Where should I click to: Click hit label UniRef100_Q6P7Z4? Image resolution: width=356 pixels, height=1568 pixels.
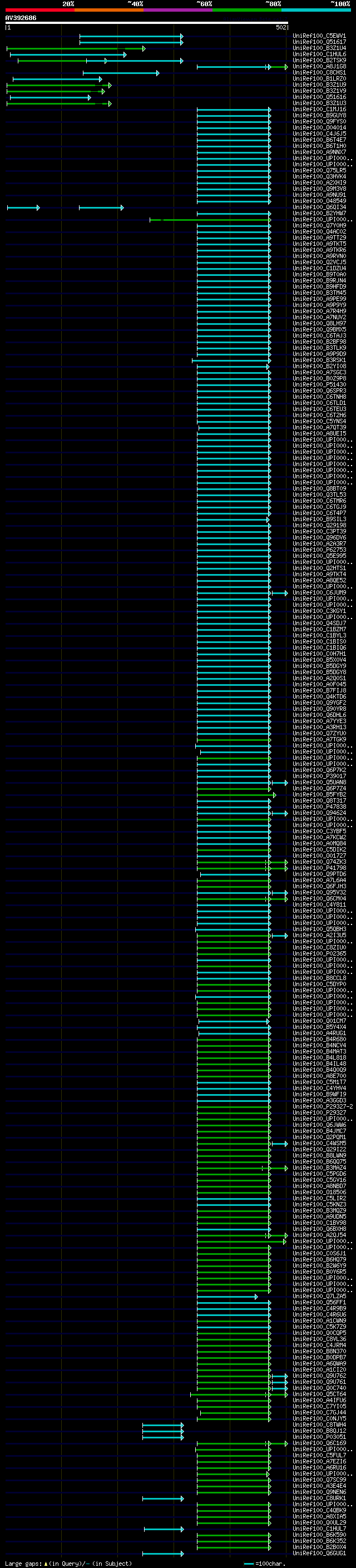319,789
